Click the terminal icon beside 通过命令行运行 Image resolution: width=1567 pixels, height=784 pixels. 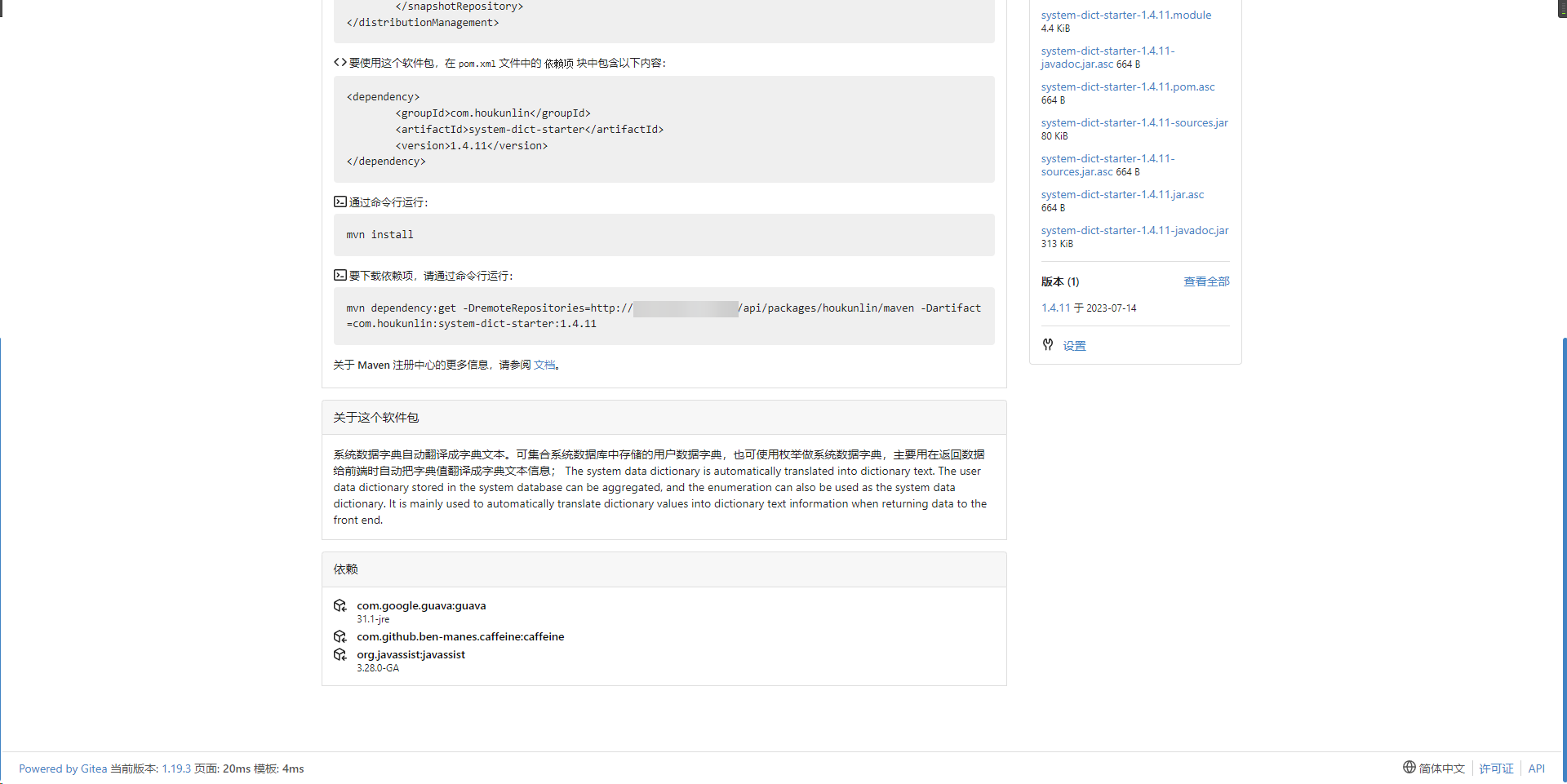point(340,202)
